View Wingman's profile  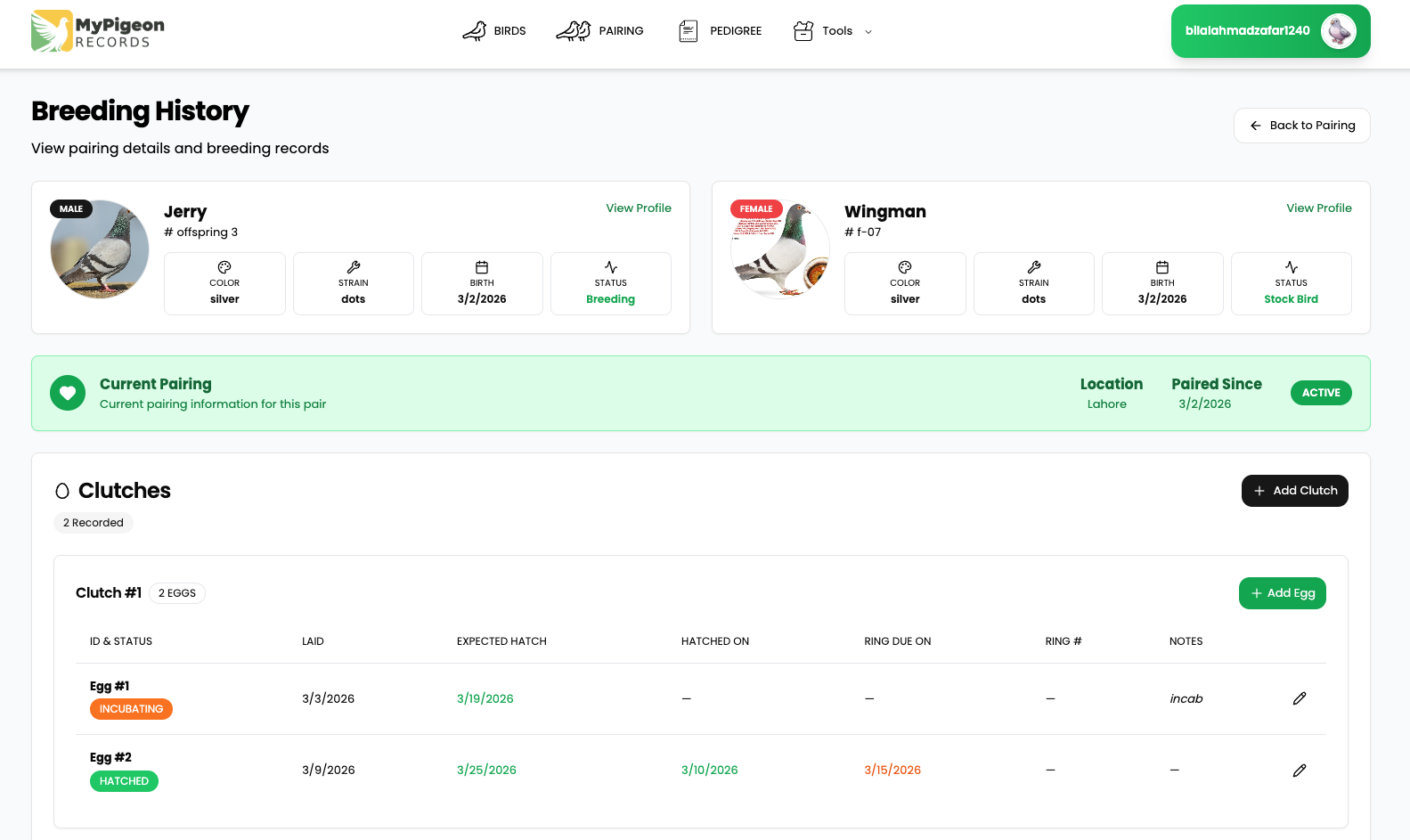[1318, 208]
